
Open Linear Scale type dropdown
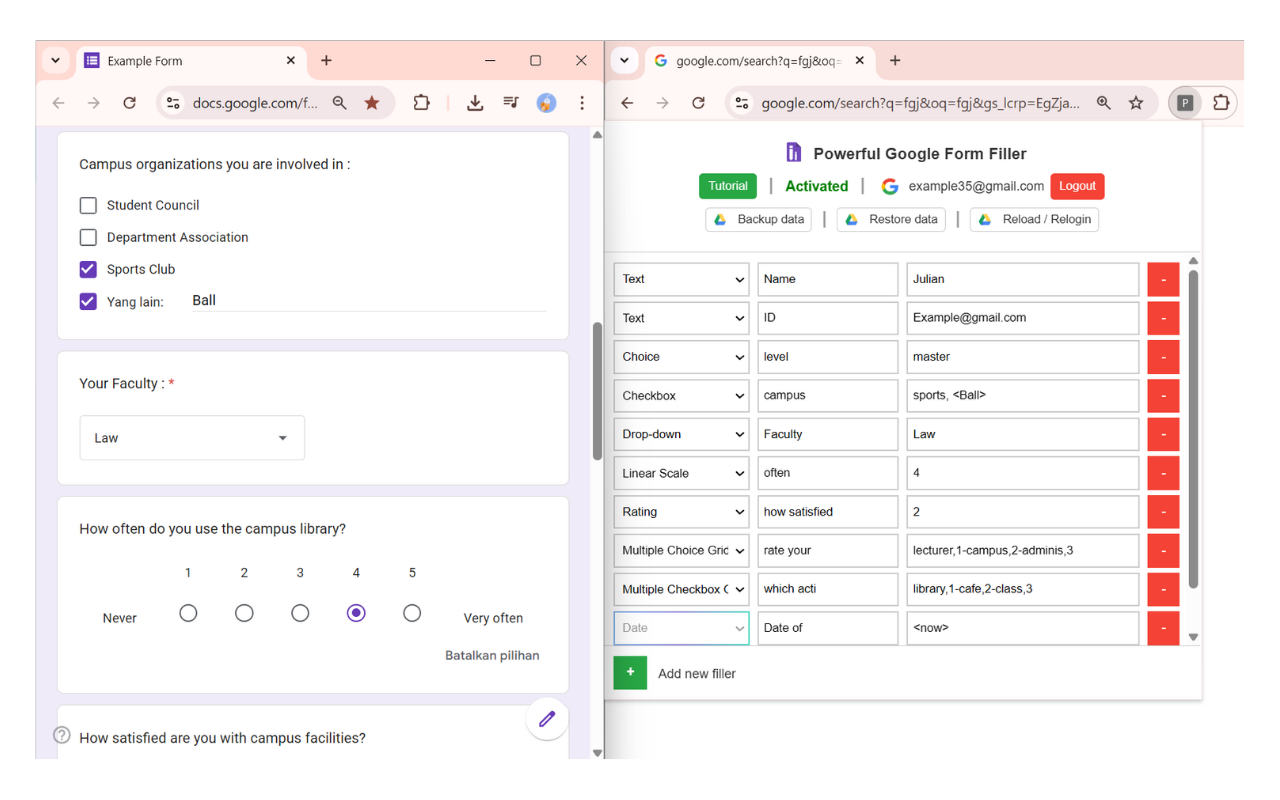coord(681,473)
